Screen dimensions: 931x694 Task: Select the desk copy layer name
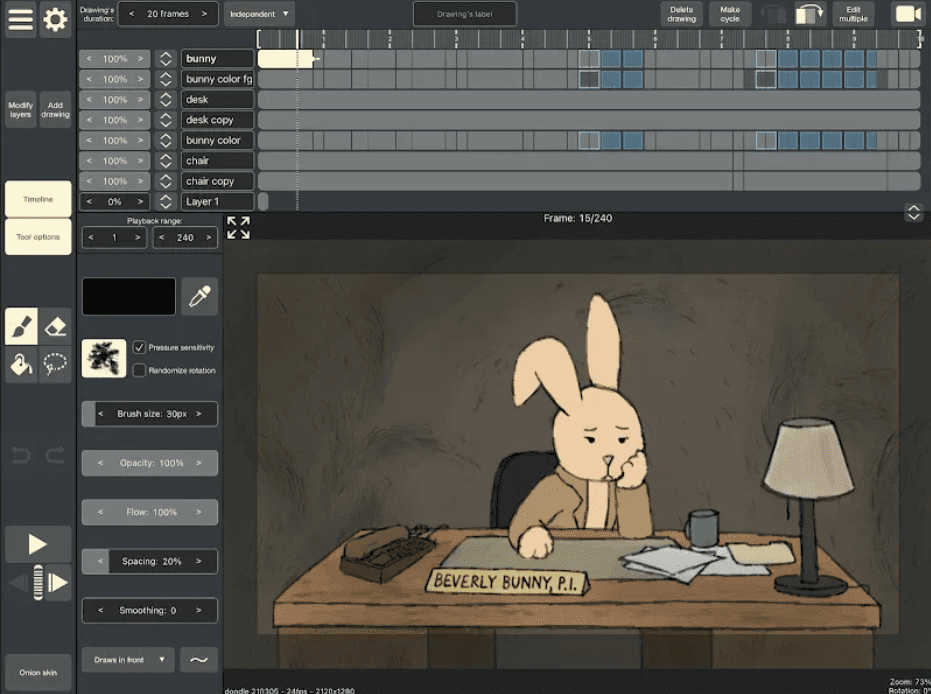217,120
